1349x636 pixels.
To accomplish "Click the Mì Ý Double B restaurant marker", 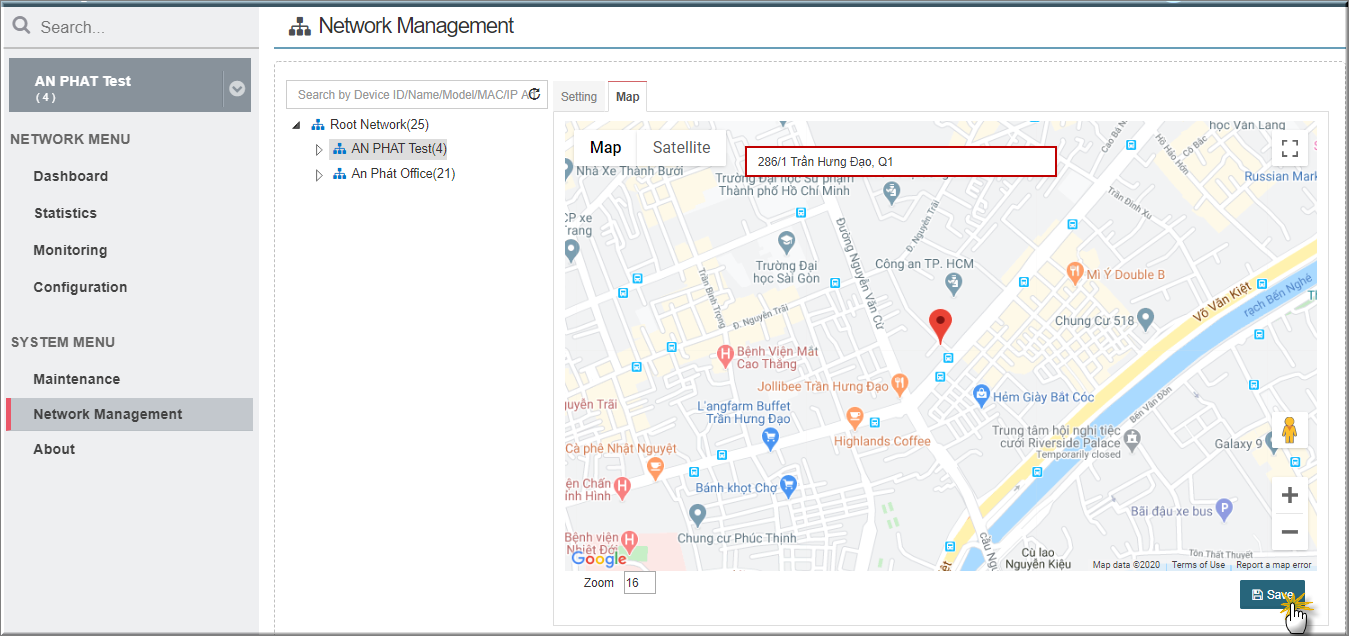I will click(1074, 272).
